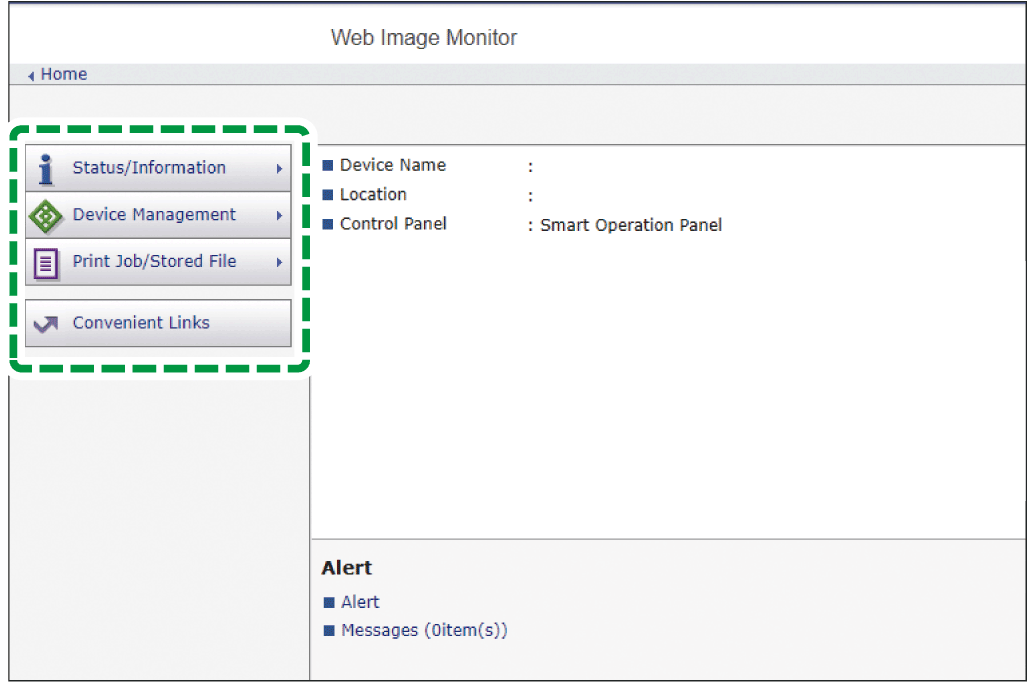The image size is (1028, 683).
Task: Click the Web Image Monitor title bar
Action: click(x=423, y=37)
